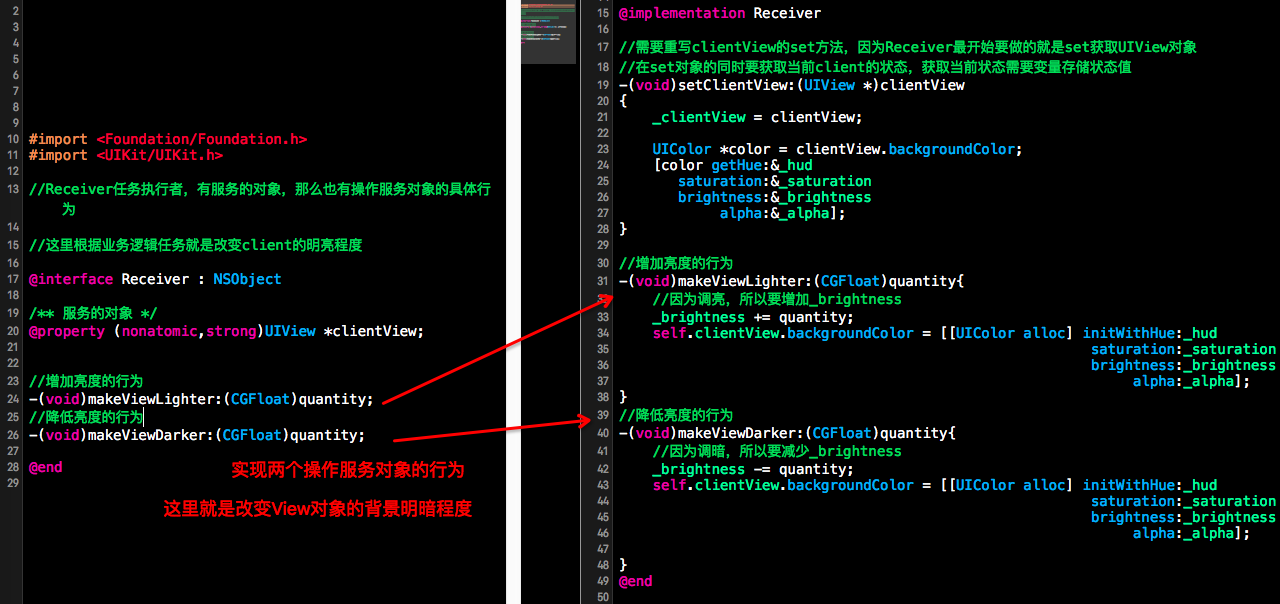Click the comment '//因为调亮，所以要增加_brightness'
Screen dimensions: 1280x604
pyautogui.click(x=777, y=299)
